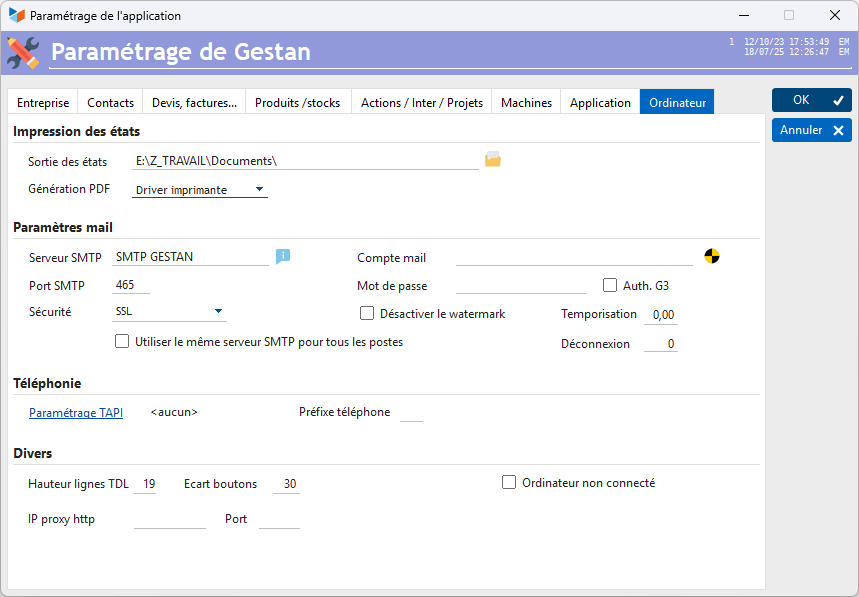Image resolution: width=859 pixels, height=597 pixels.
Task: Open the Produits /stocks tab
Action: point(297,102)
